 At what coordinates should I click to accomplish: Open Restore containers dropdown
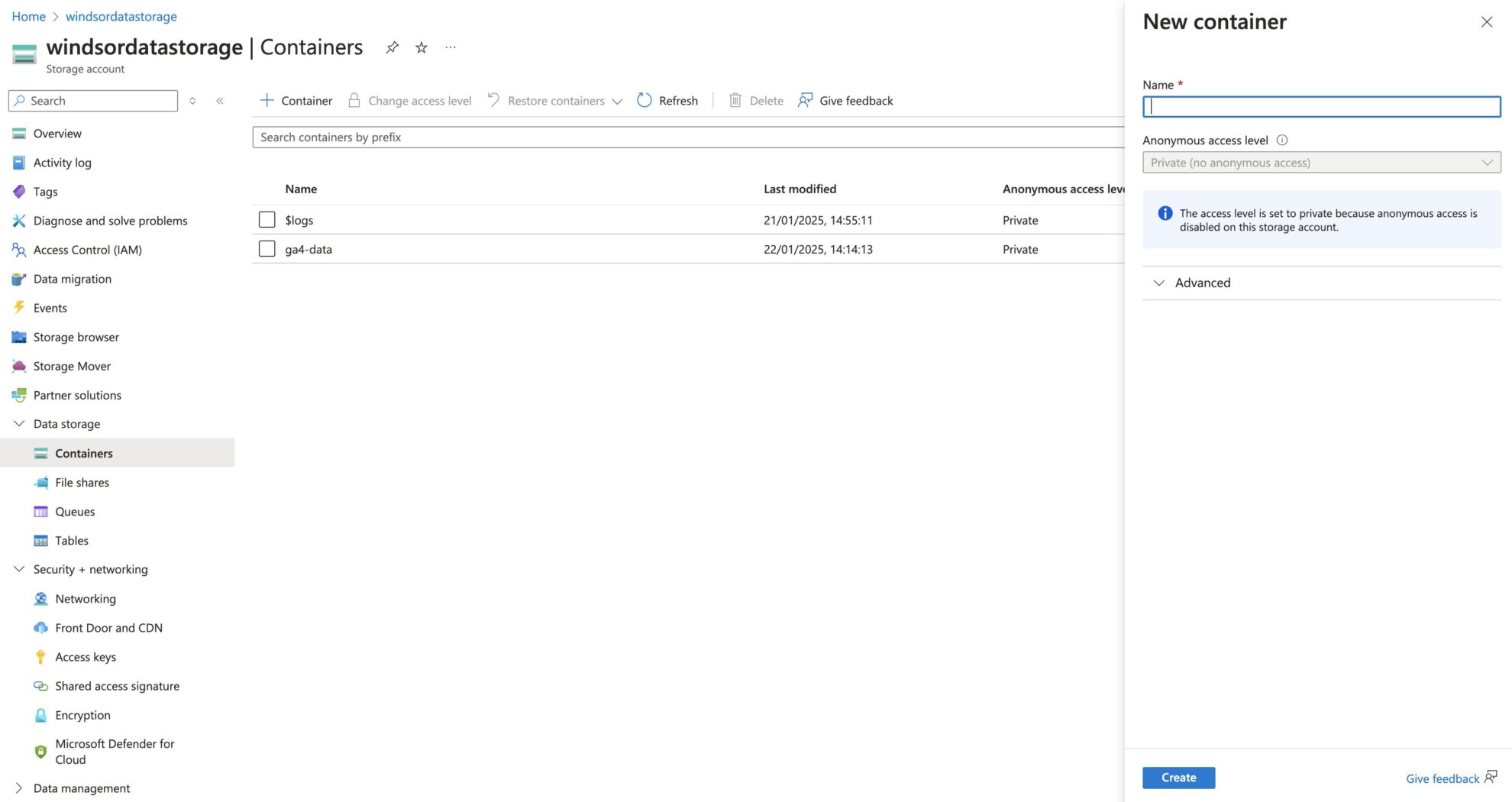coord(555,101)
